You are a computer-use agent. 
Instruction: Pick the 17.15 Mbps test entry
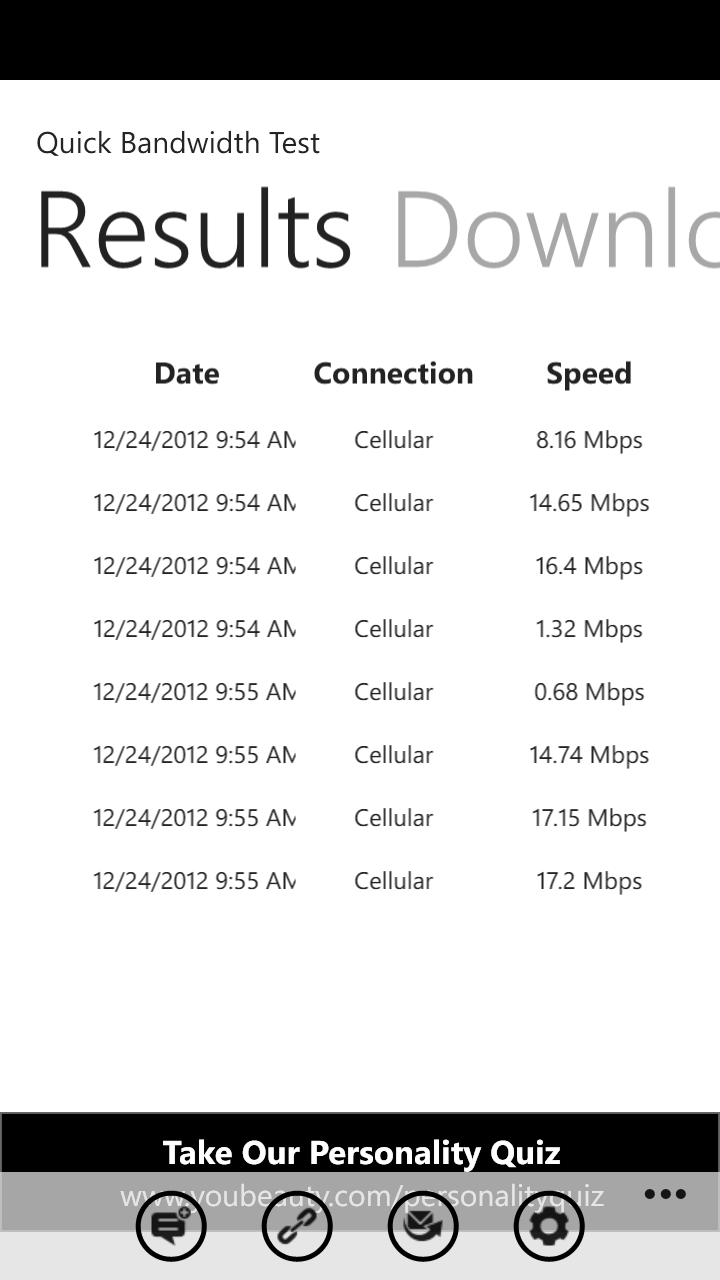click(x=589, y=818)
